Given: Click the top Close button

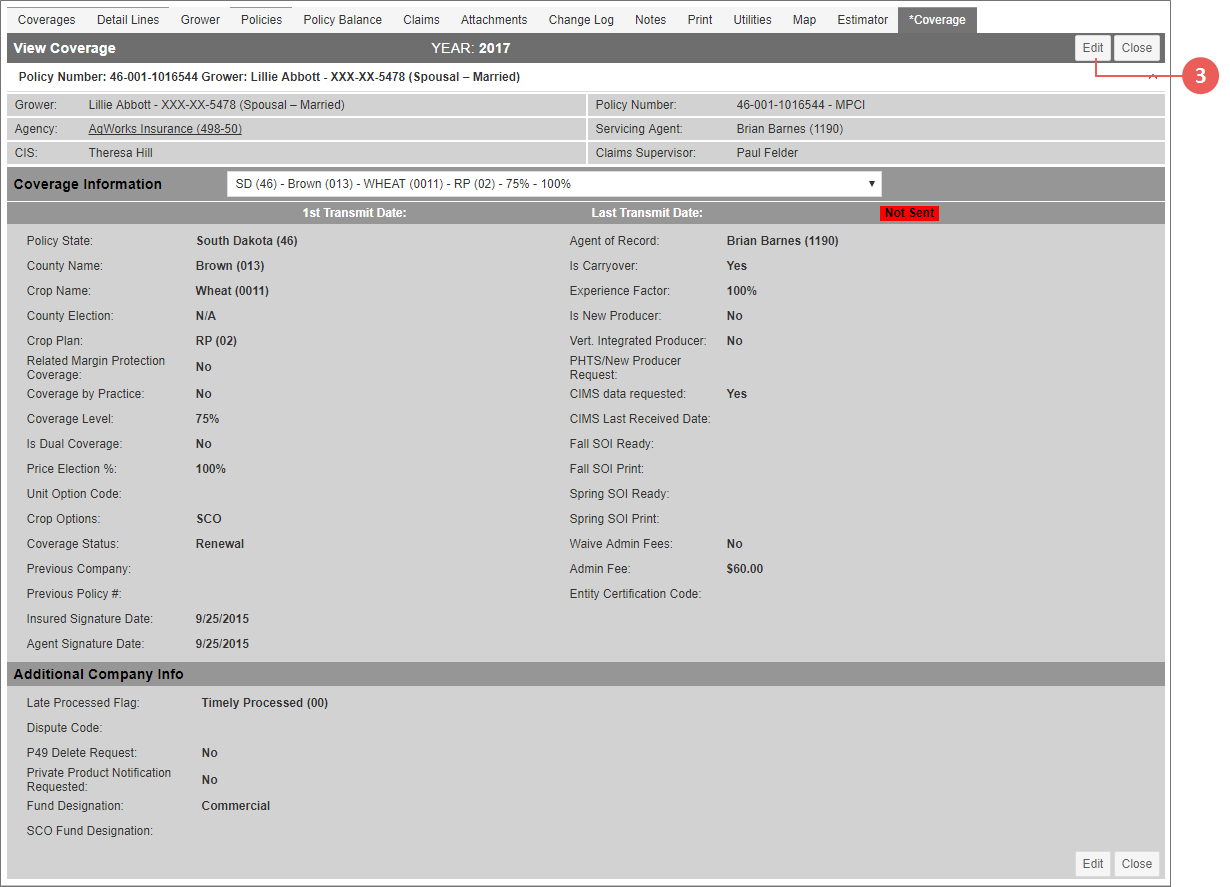Looking at the screenshot, I should (x=1137, y=48).
